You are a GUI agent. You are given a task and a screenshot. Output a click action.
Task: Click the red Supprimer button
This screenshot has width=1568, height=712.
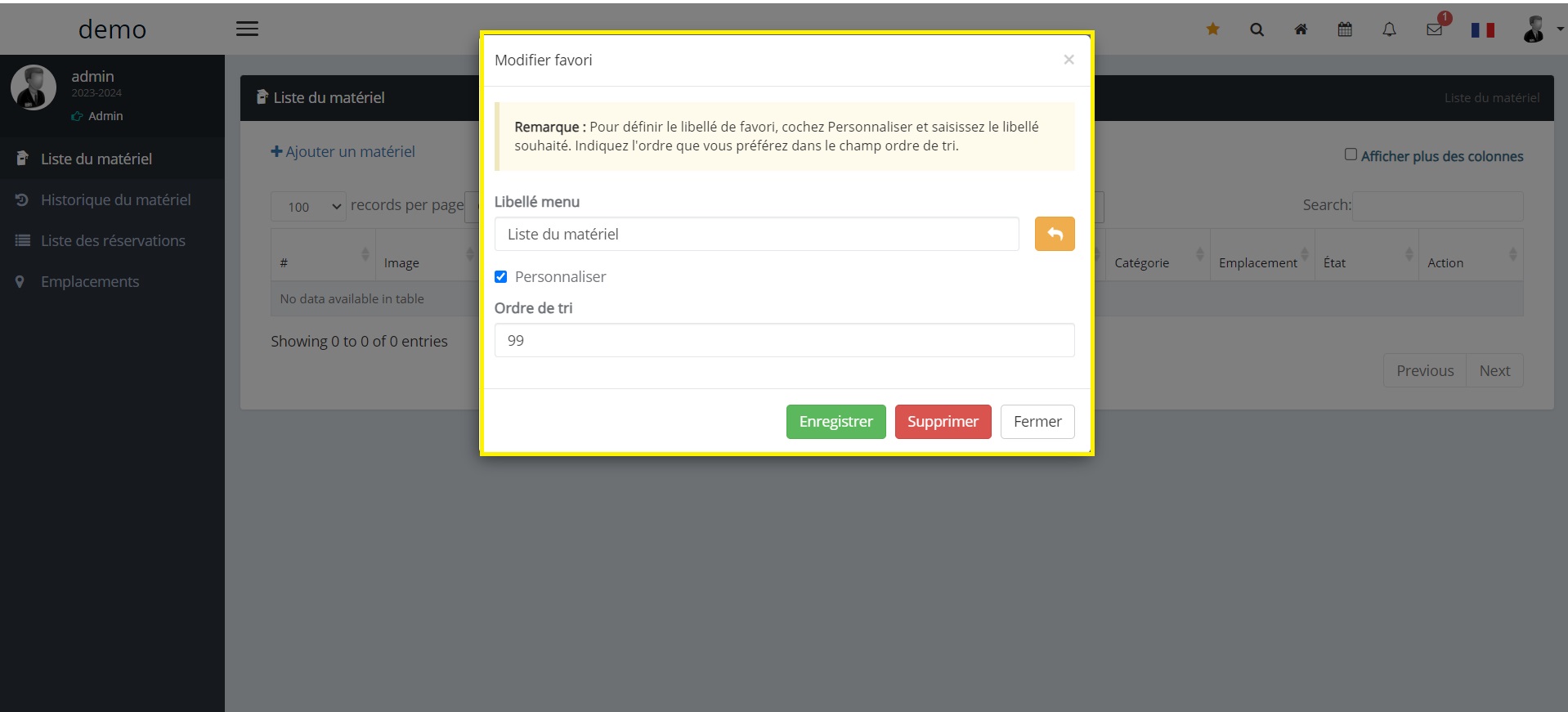[943, 422]
